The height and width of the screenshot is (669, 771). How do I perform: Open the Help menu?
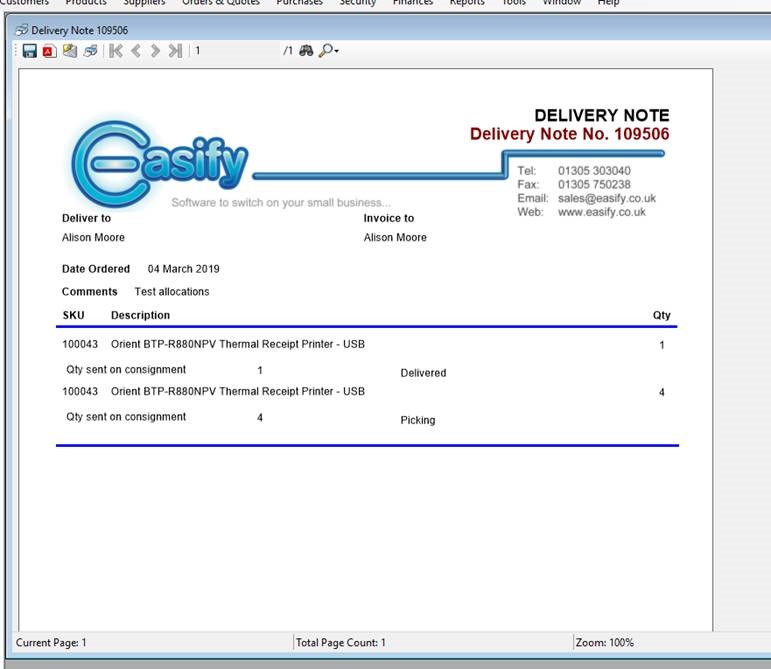609,3
